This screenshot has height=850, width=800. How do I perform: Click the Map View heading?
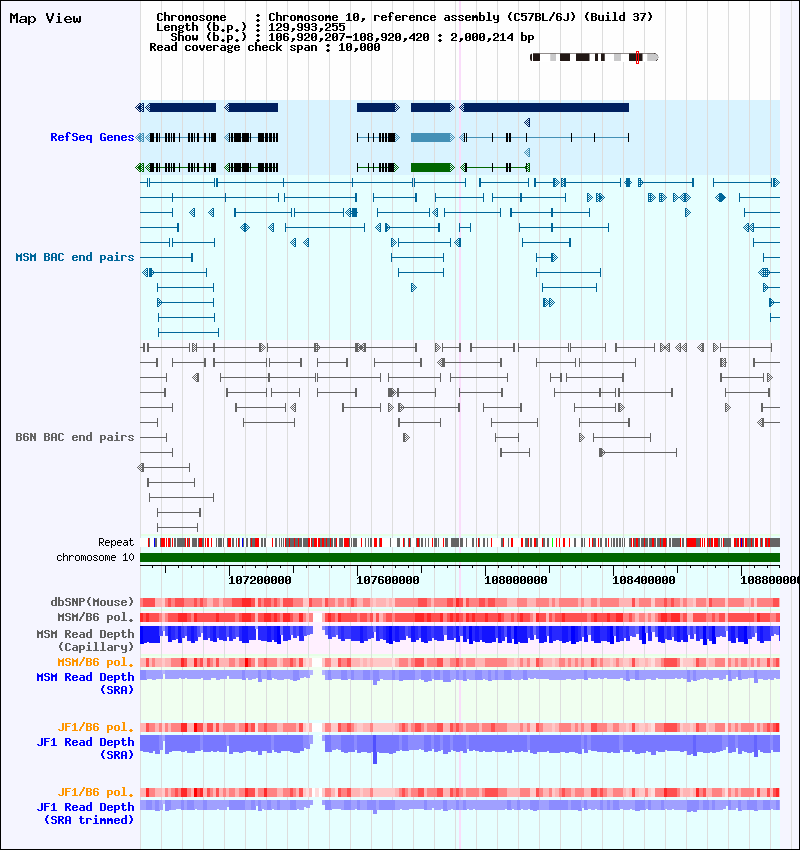click(46, 18)
